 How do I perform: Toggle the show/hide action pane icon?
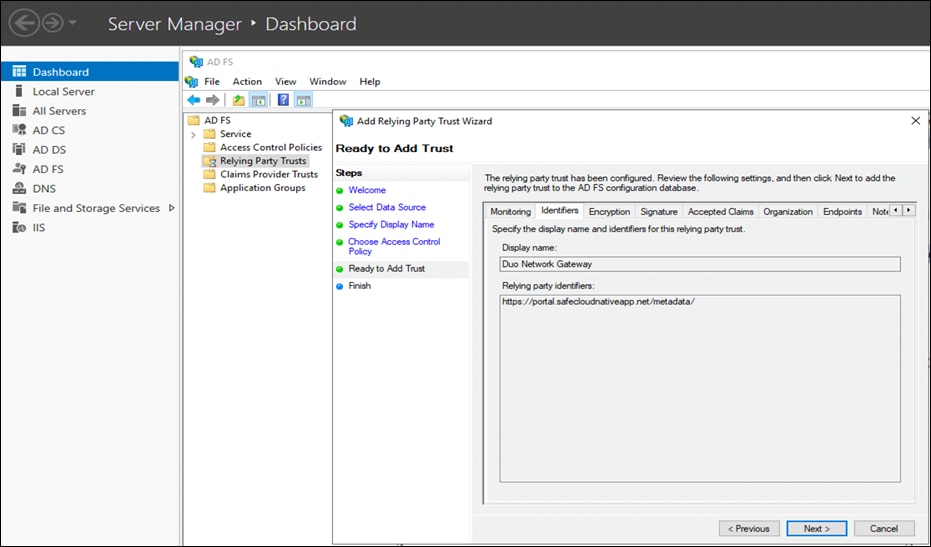click(303, 100)
